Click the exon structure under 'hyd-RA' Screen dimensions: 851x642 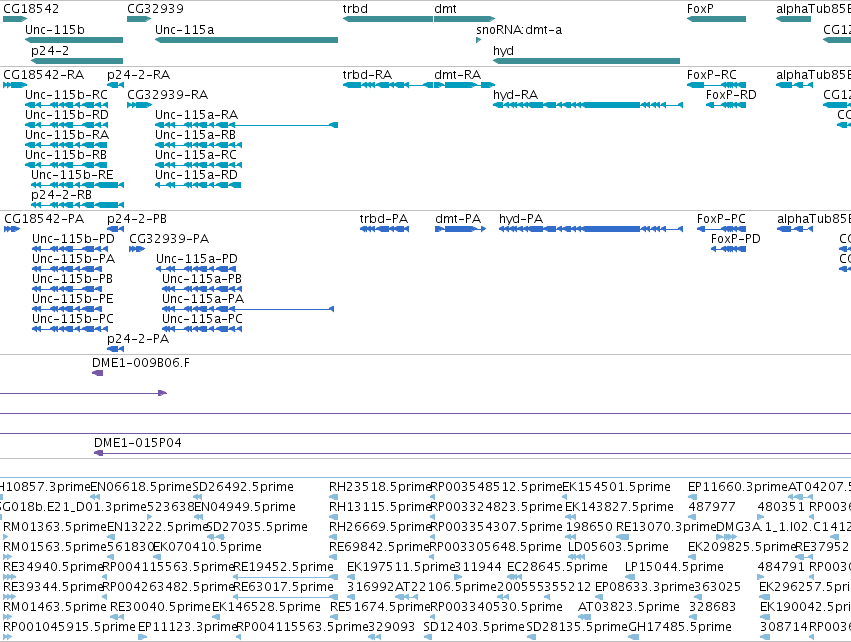[x=588, y=105]
